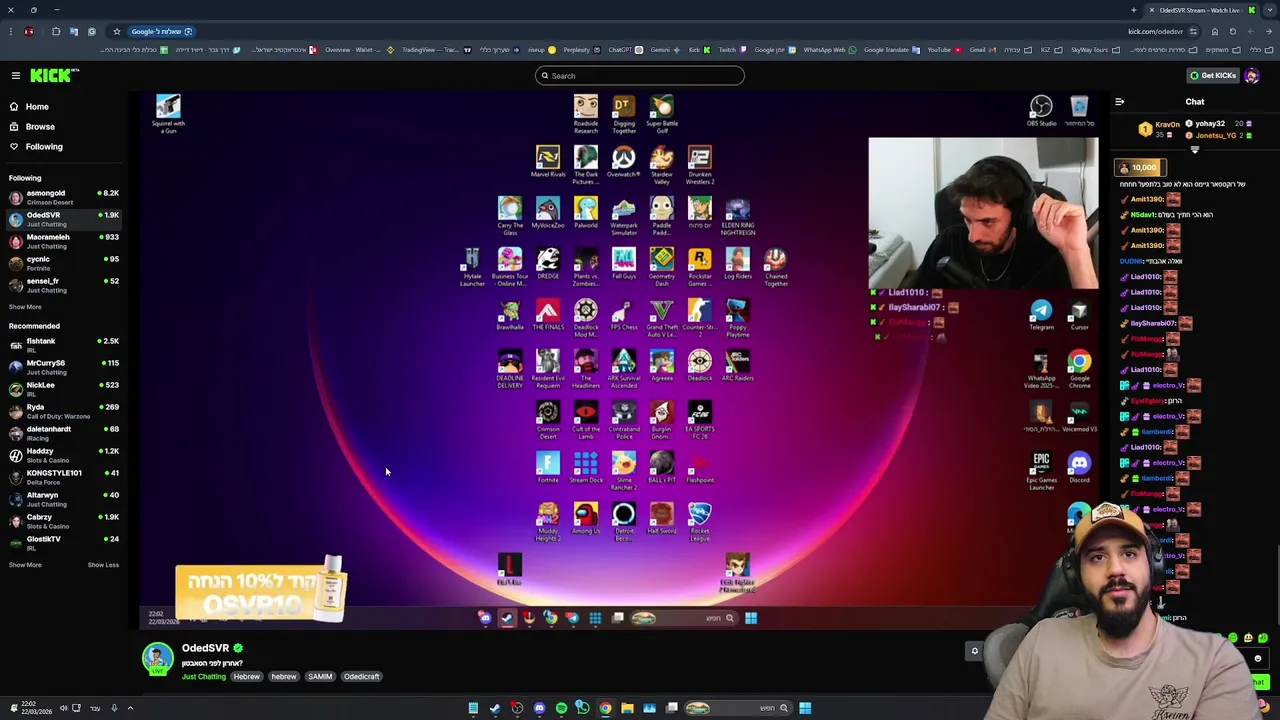Viewport: 1280px width, 720px height.
Task: Click the OdedSVR streamer avatar
Action: pos(157,657)
